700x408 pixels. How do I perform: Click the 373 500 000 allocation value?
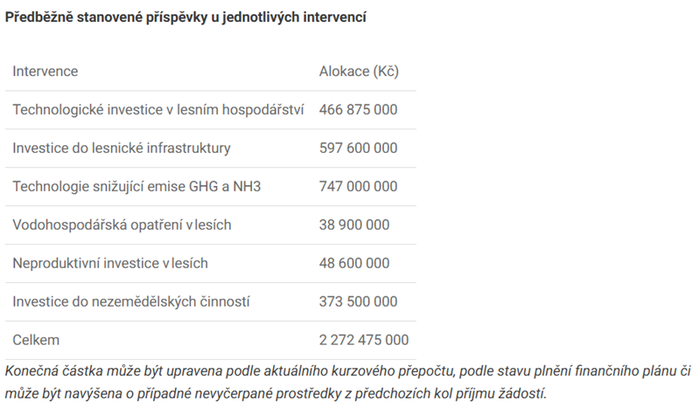pos(358,301)
